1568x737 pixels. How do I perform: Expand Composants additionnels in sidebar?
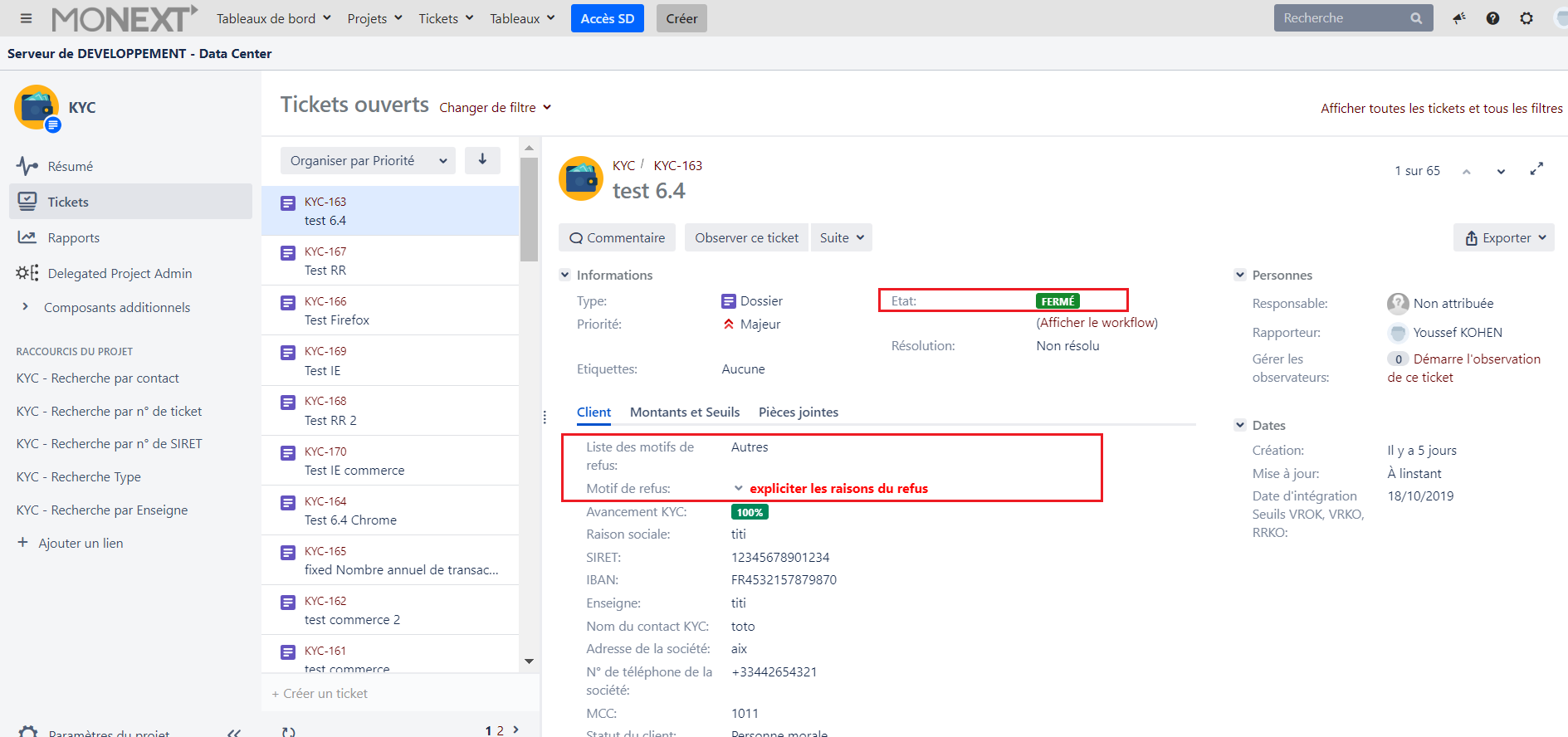point(25,307)
